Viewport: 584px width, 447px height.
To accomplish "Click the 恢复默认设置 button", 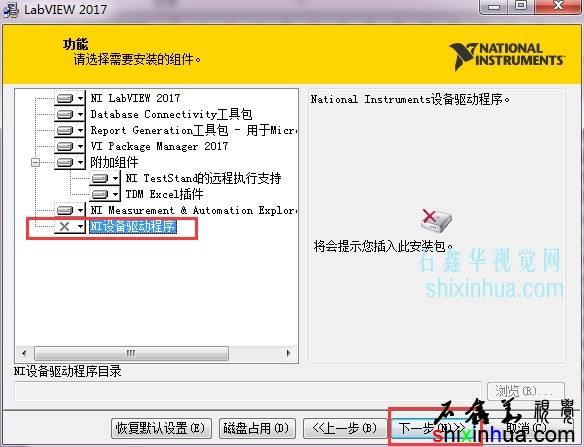I will coord(161,428).
